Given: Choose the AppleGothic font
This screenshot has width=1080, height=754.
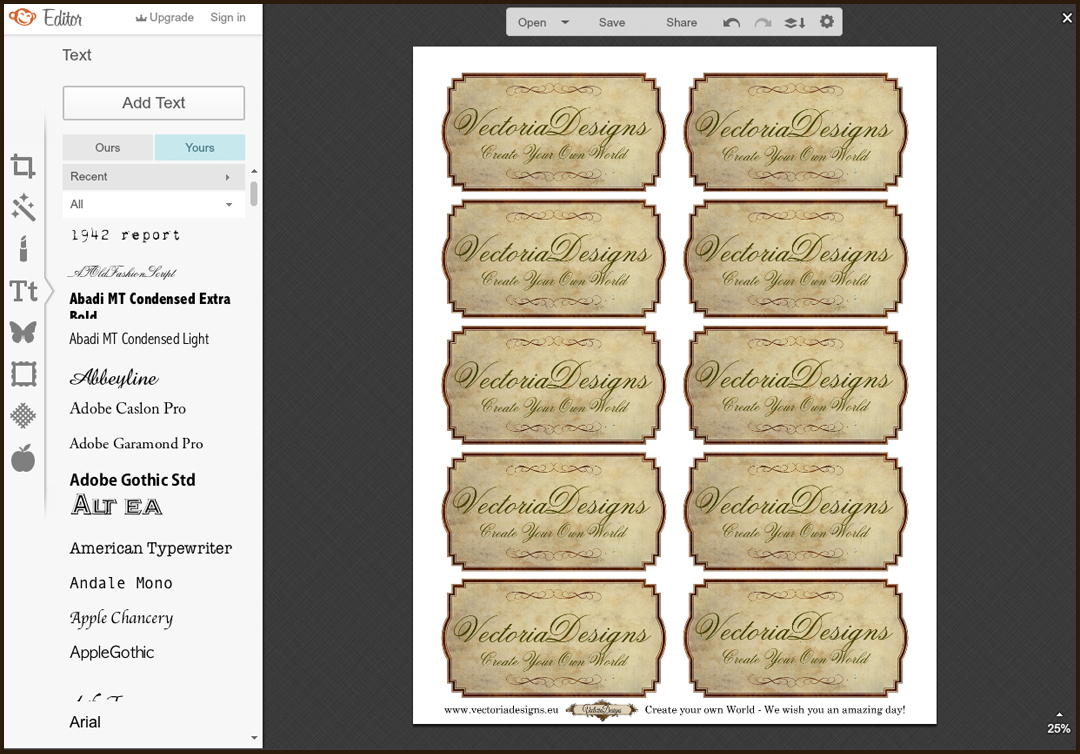Looking at the screenshot, I should click(x=112, y=652).
